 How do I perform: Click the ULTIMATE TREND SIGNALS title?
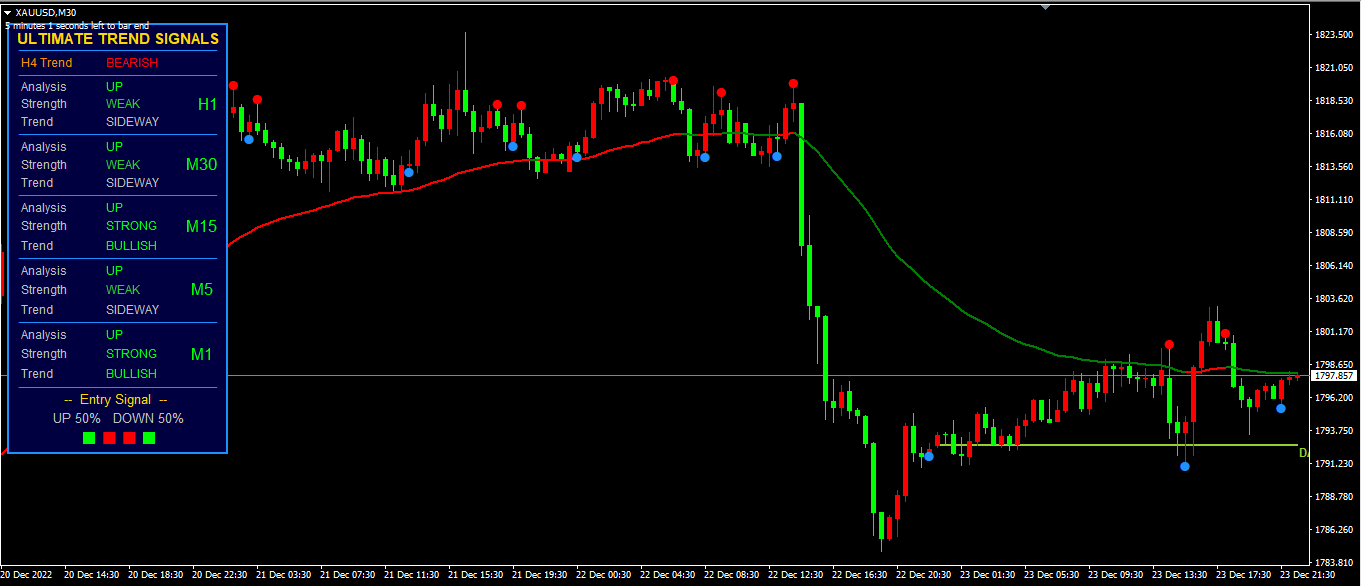118,39
